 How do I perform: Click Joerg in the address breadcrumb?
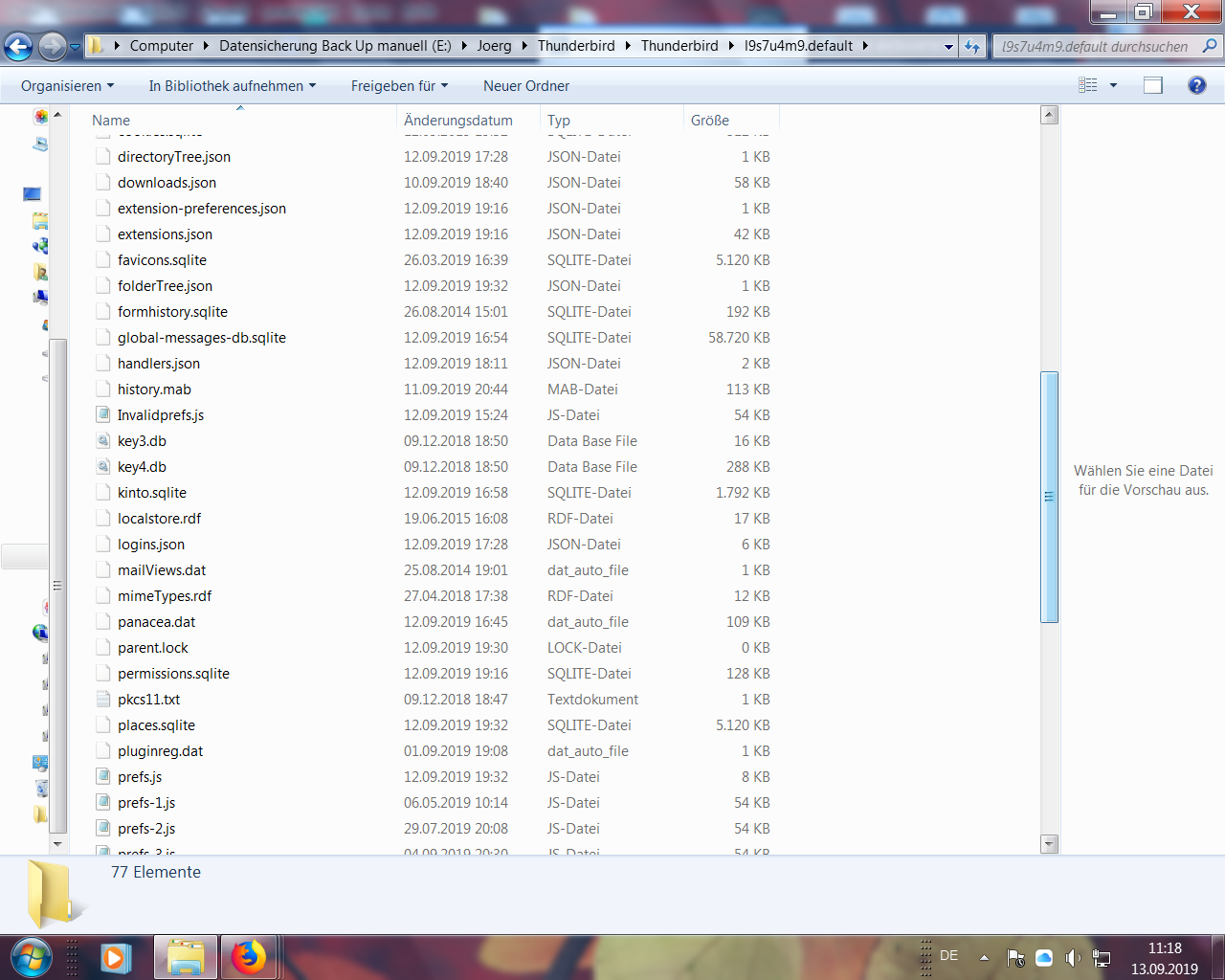[494, 46]
